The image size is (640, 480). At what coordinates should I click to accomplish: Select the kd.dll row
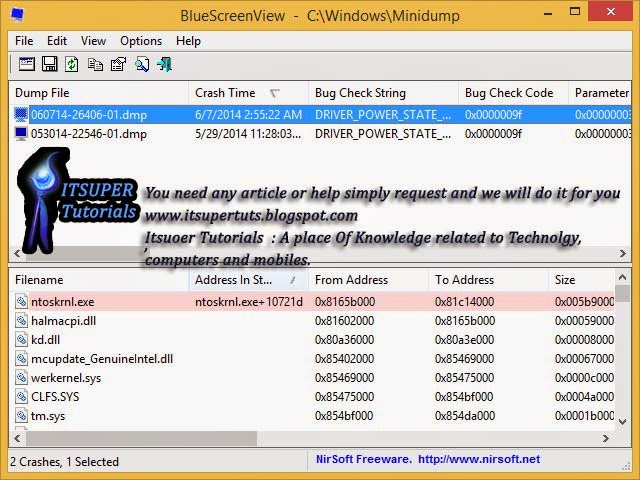coord(314,340)
